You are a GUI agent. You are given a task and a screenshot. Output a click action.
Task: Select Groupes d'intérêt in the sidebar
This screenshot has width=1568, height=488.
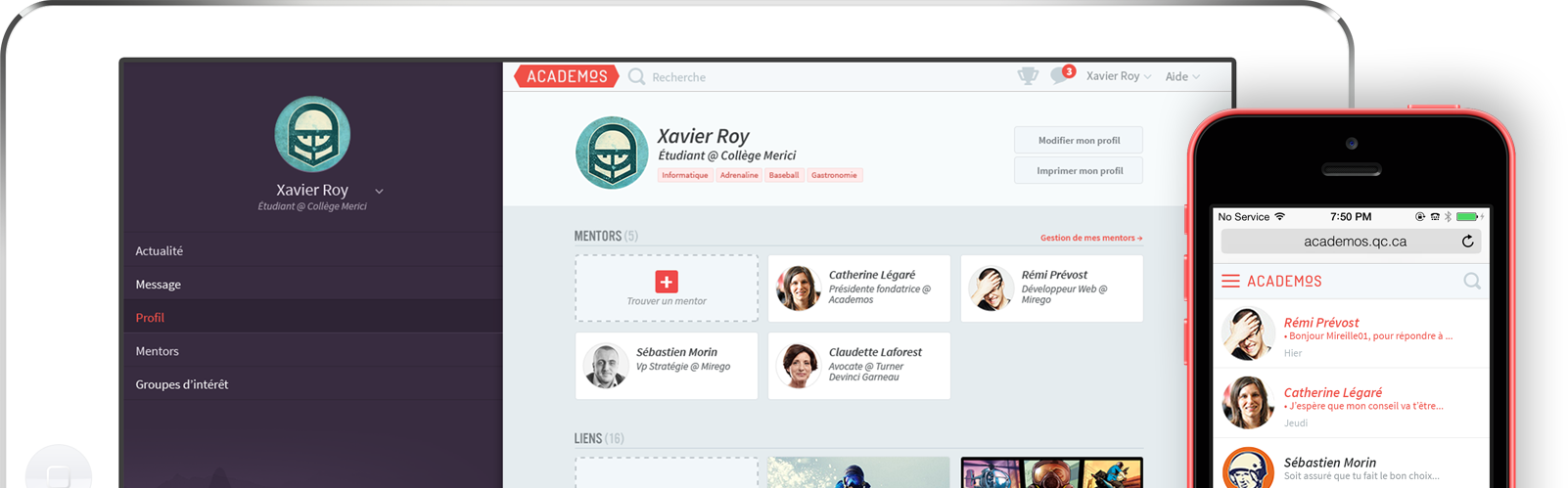coord(182,384)
